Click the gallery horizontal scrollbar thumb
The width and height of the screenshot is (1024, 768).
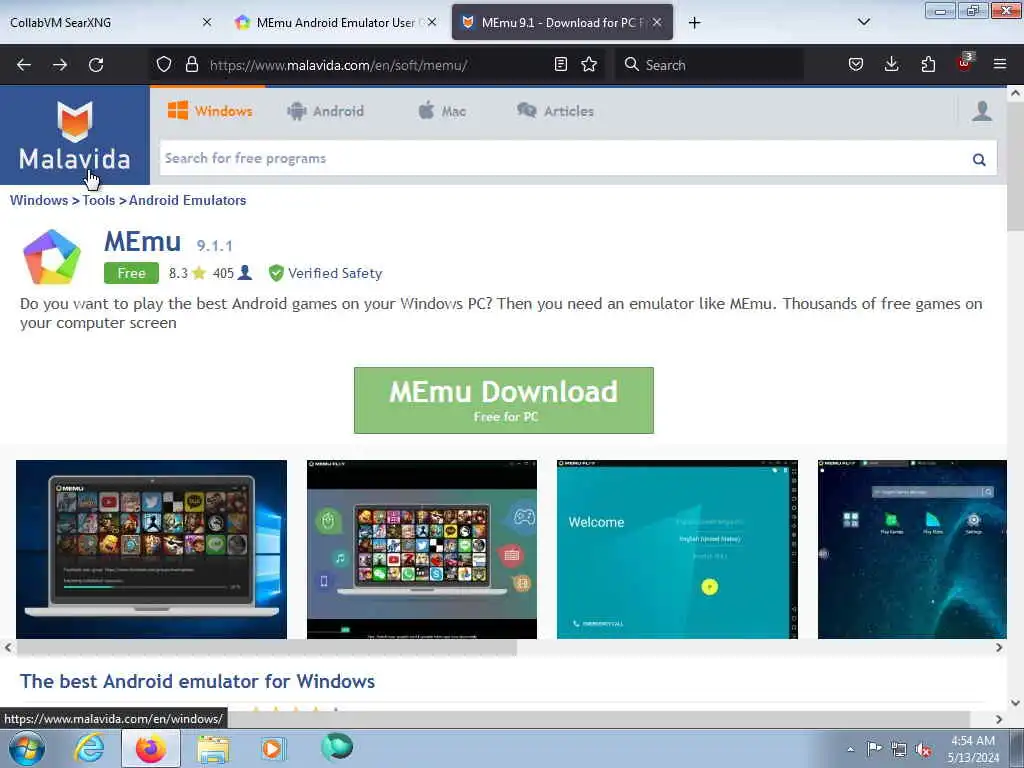coord(266,648)
